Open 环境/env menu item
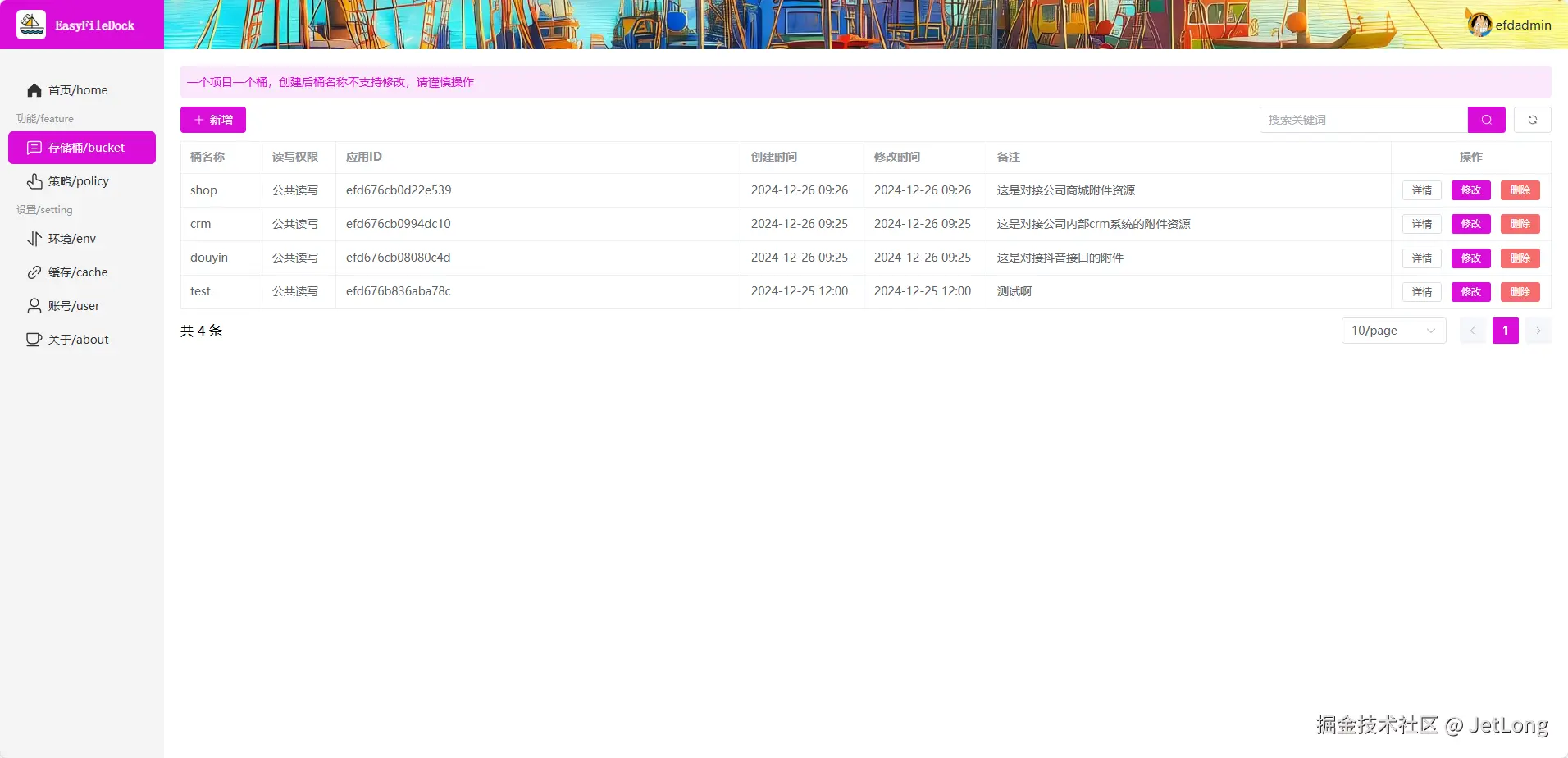1568x758 pixels. (x=82, y=239)
